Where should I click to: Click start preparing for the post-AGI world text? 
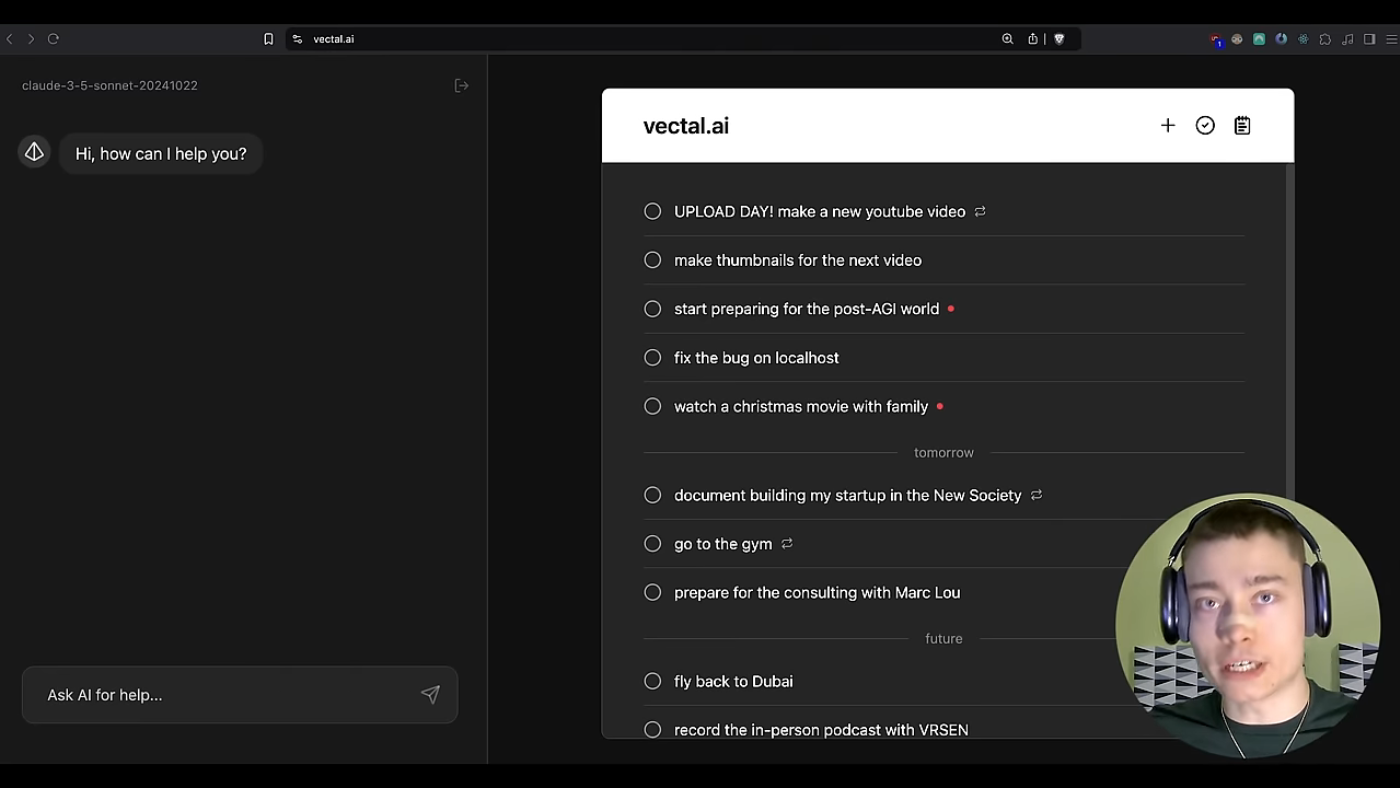[x=807, y=309]
